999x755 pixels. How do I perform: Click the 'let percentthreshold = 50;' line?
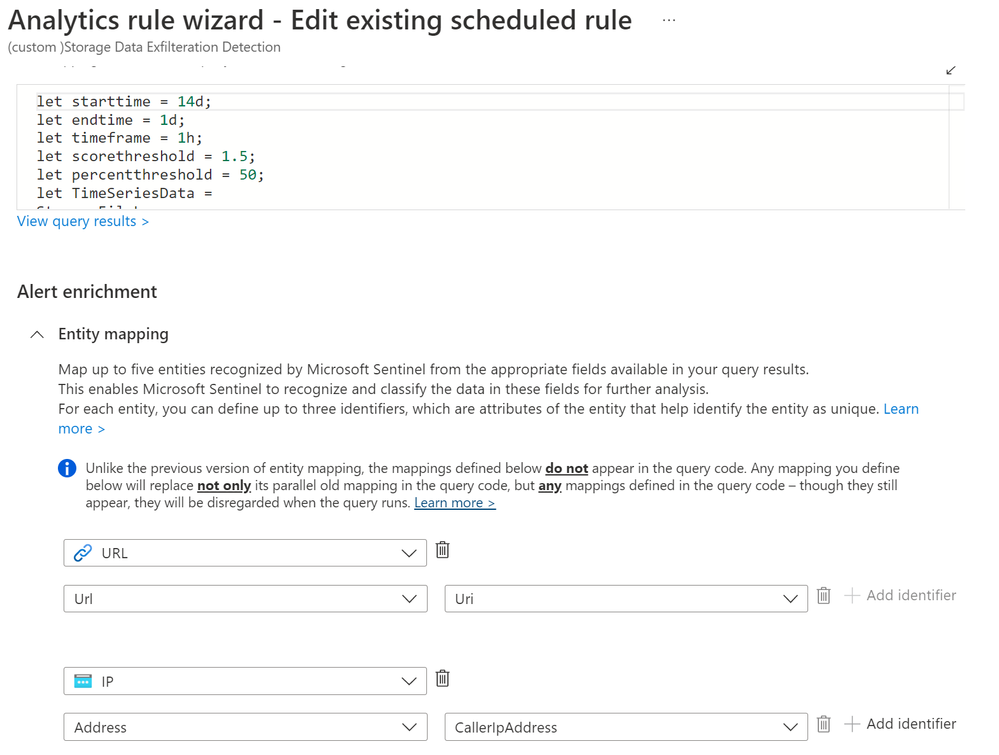click(x=150, y=175)
